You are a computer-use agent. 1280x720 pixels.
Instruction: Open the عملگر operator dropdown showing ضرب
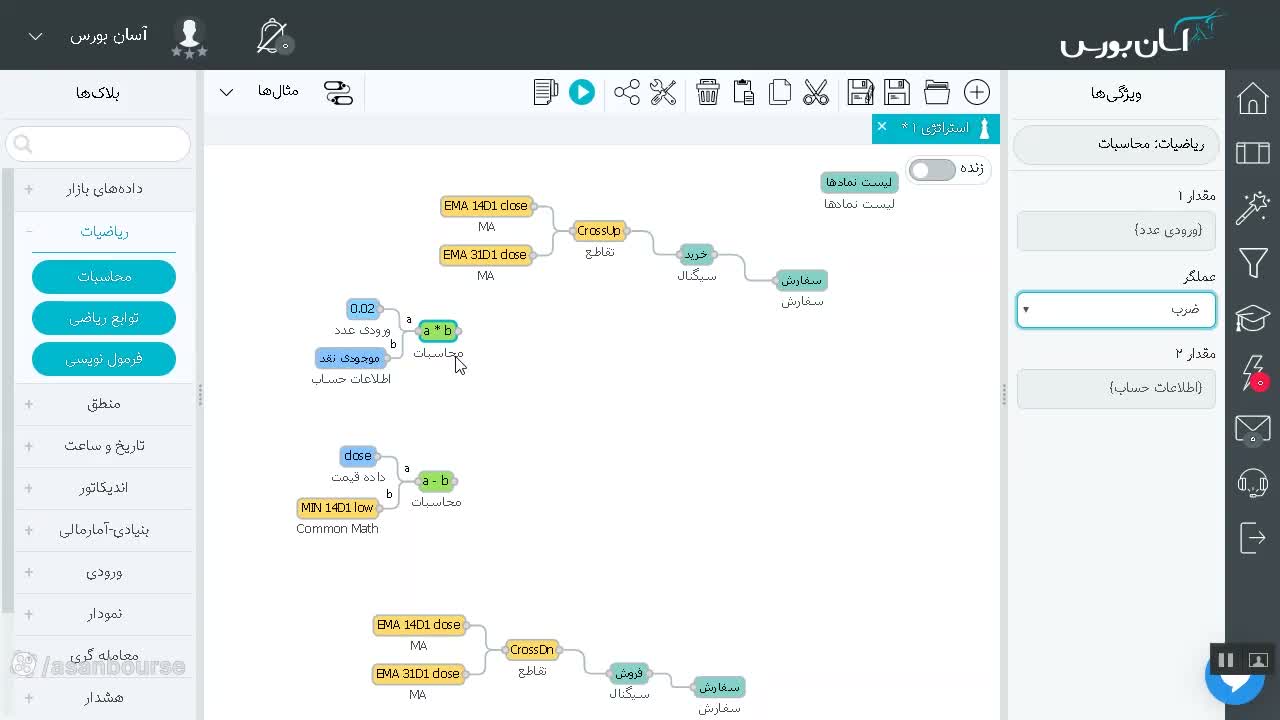tap(1116, 310)
